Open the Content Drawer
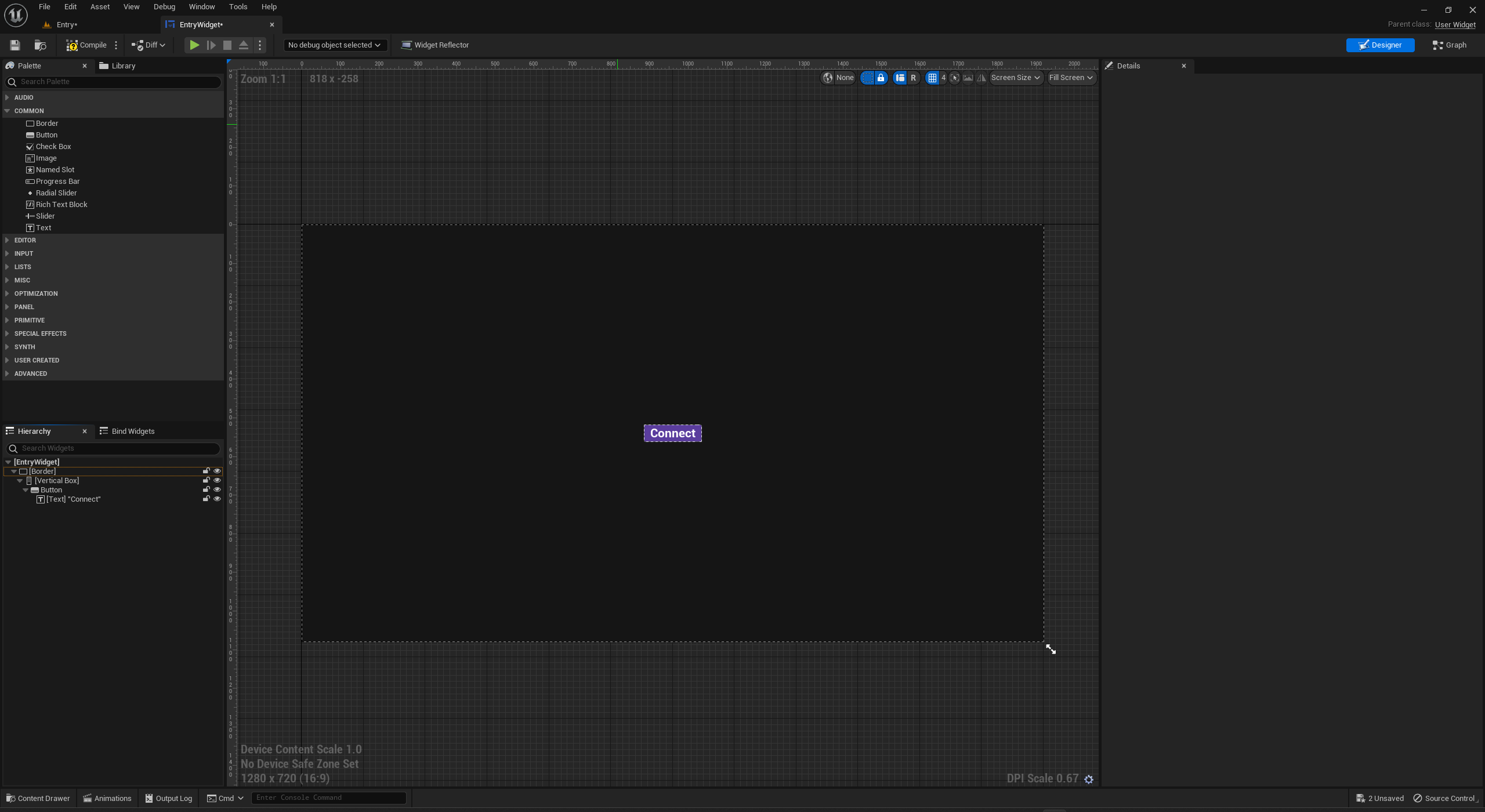 [38, 798]
